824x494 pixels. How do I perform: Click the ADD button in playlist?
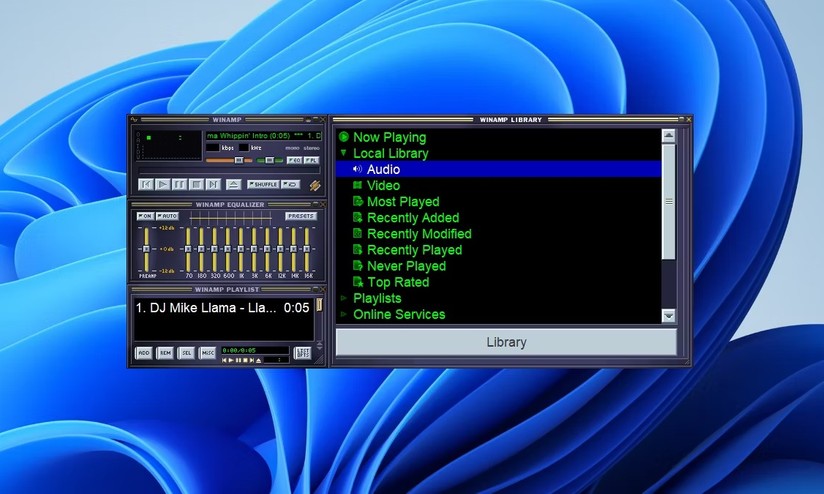click(144, 353)
